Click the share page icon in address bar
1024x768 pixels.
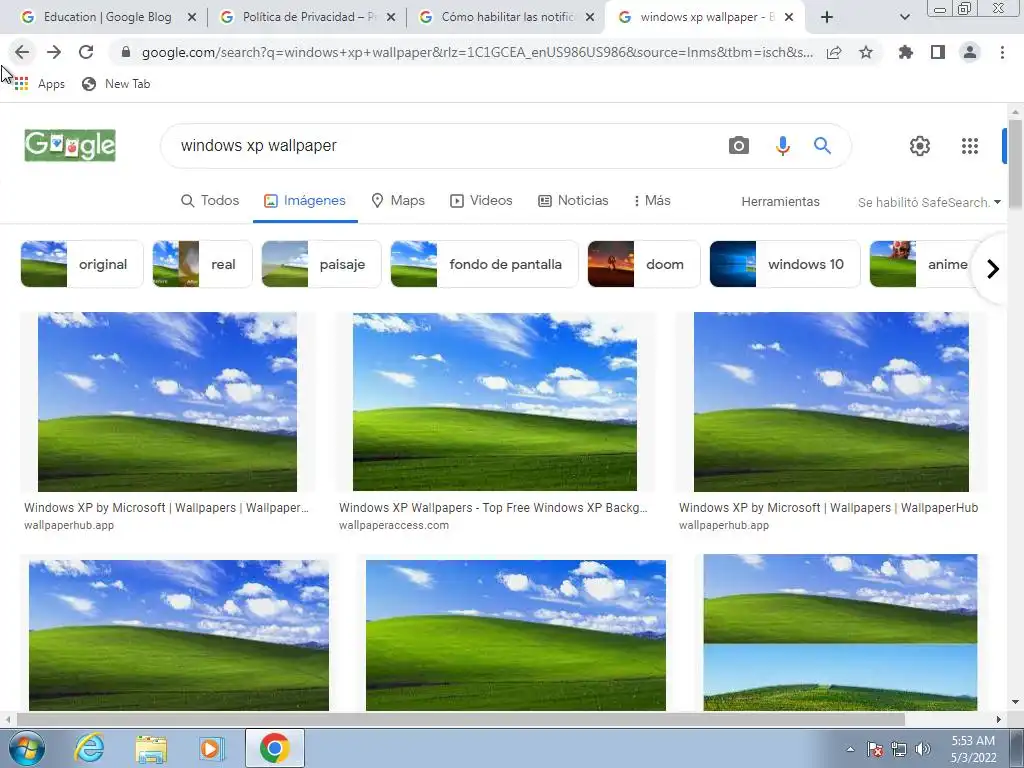[834, 53]
